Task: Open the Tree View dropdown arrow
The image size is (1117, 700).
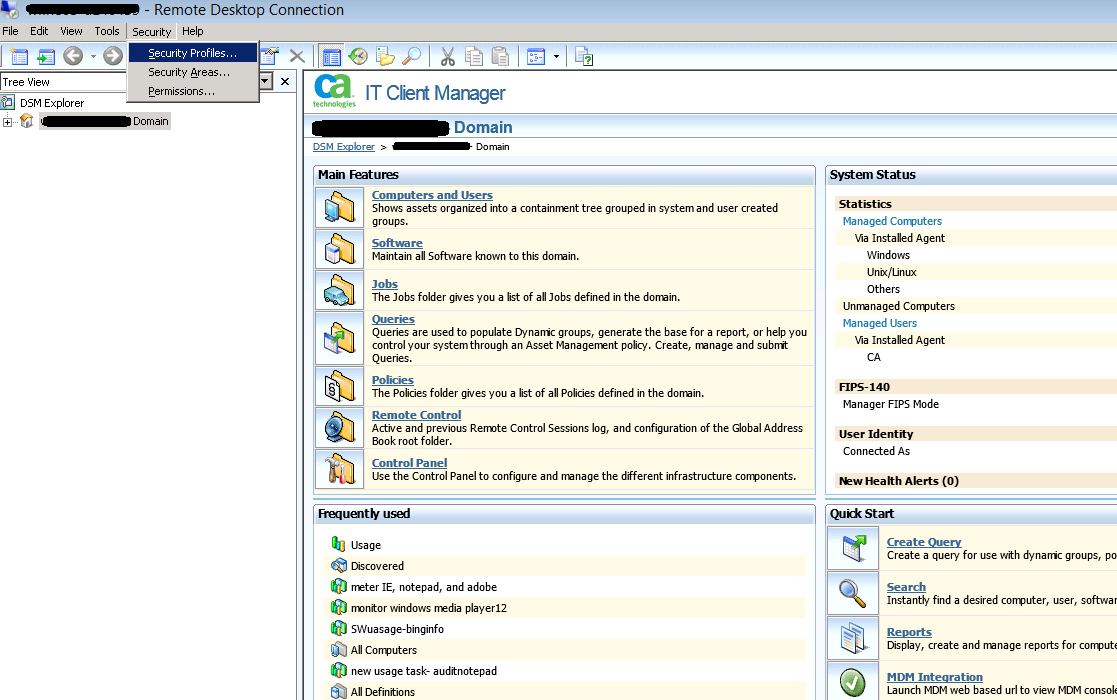Action: (x=265, y=82)
